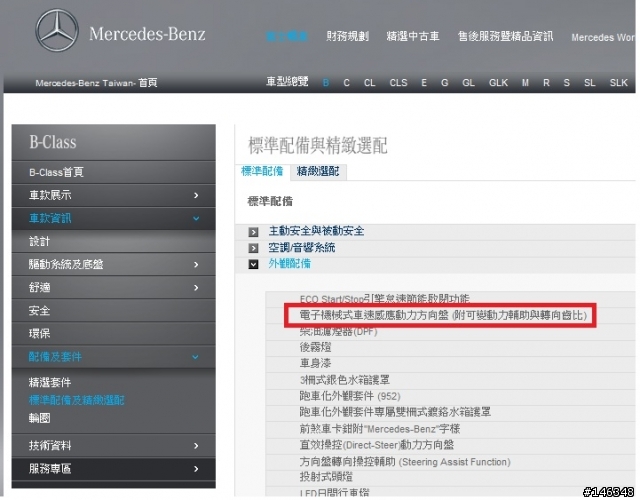The image size is (640, 500).
Task: Open 輪圈 sidebar sub-item
Action: (x=39, y=418)
